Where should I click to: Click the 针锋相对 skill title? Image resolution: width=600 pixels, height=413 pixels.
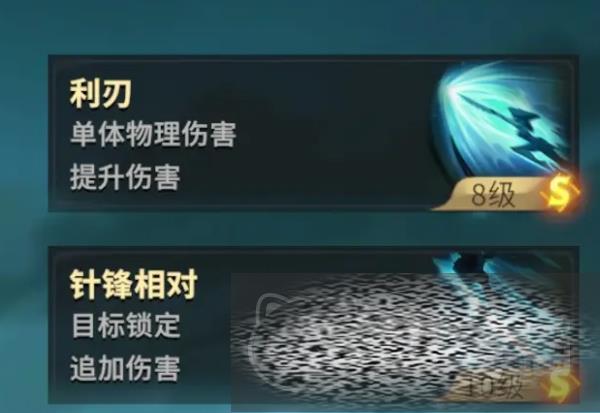coord(134,284)
